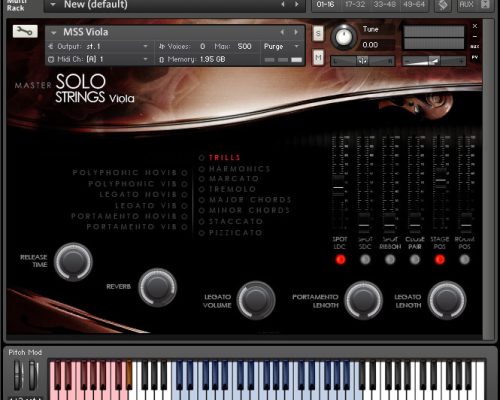Select Portamento Vib articulation
The height and width of the screenshot is (400, 500).
137,227
